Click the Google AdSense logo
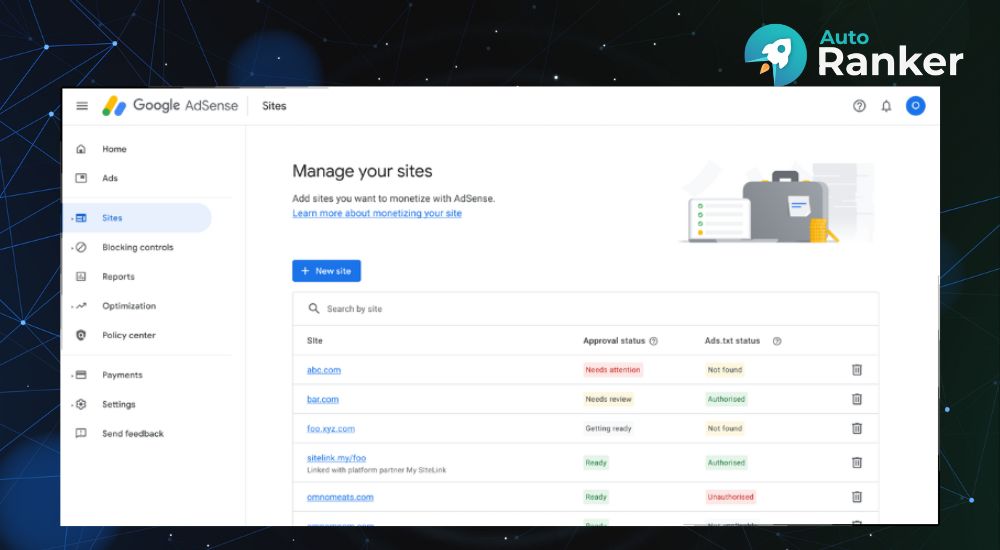This screenshot has height=550, width=1000. click(x=170, y=106)
